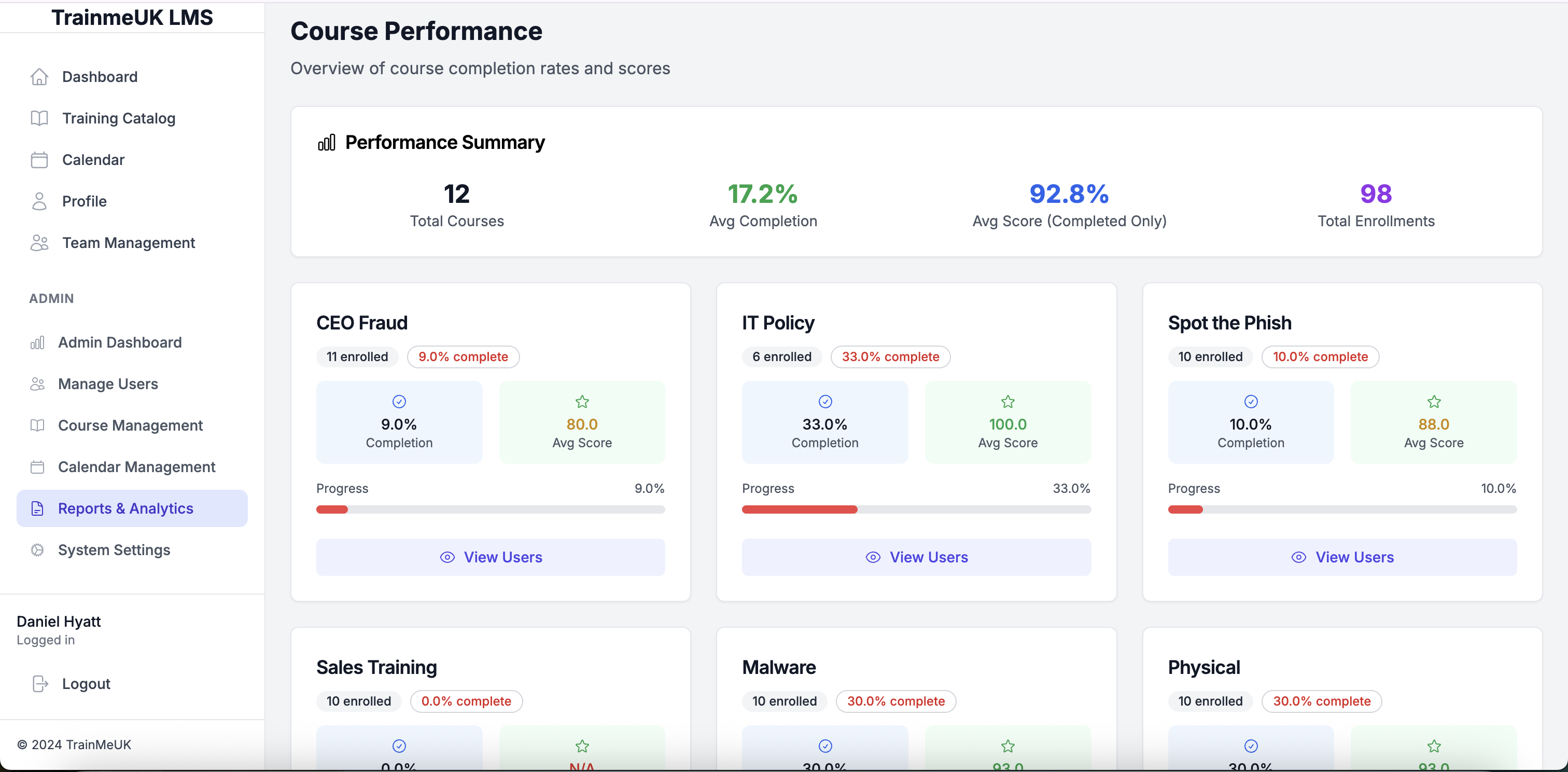Click eye icon in CEO Fraud View Users
1568x772 pixels.
coord(447,557)
